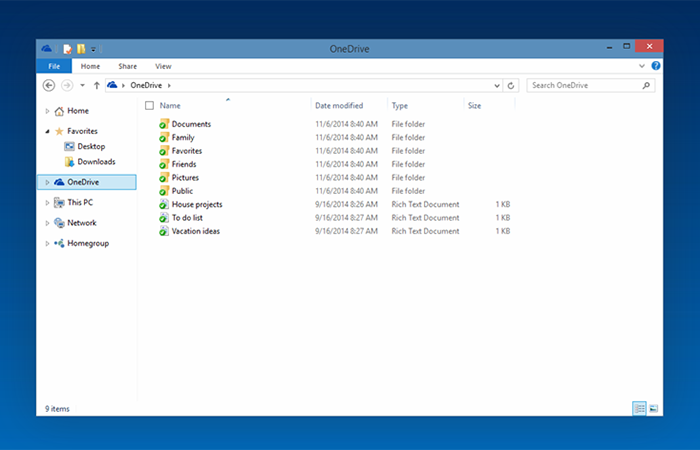
Task: Select OneDrive in the navigation pane
Action: (83, 182)
